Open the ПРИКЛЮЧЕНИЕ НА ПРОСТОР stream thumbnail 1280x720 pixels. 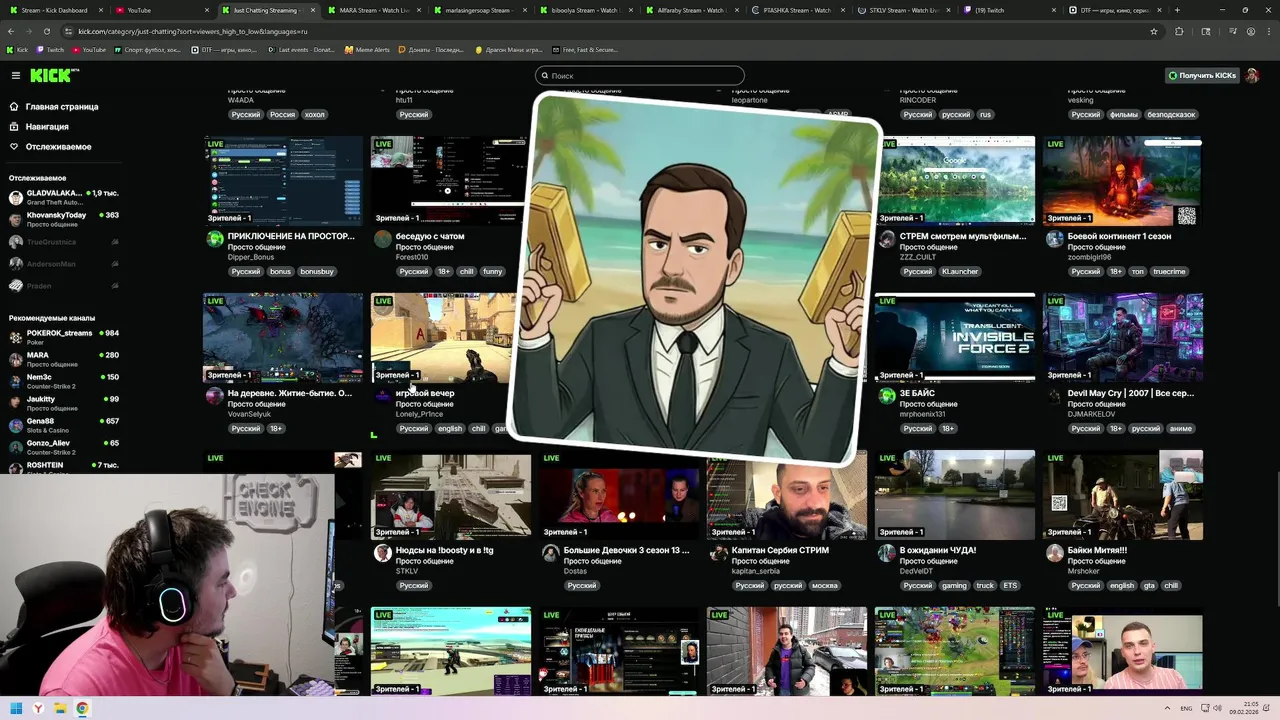pos(283,180)
